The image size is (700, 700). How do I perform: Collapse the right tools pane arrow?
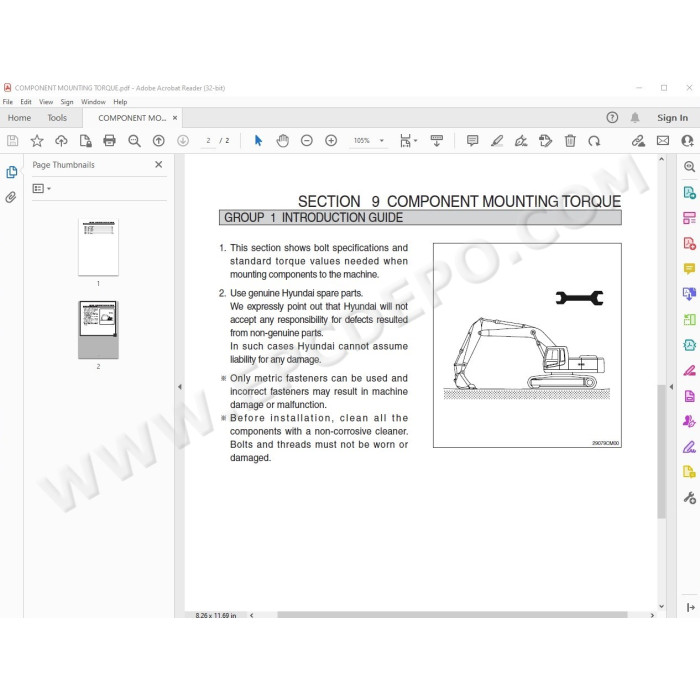pyautogui.click(x=671, y=387)
